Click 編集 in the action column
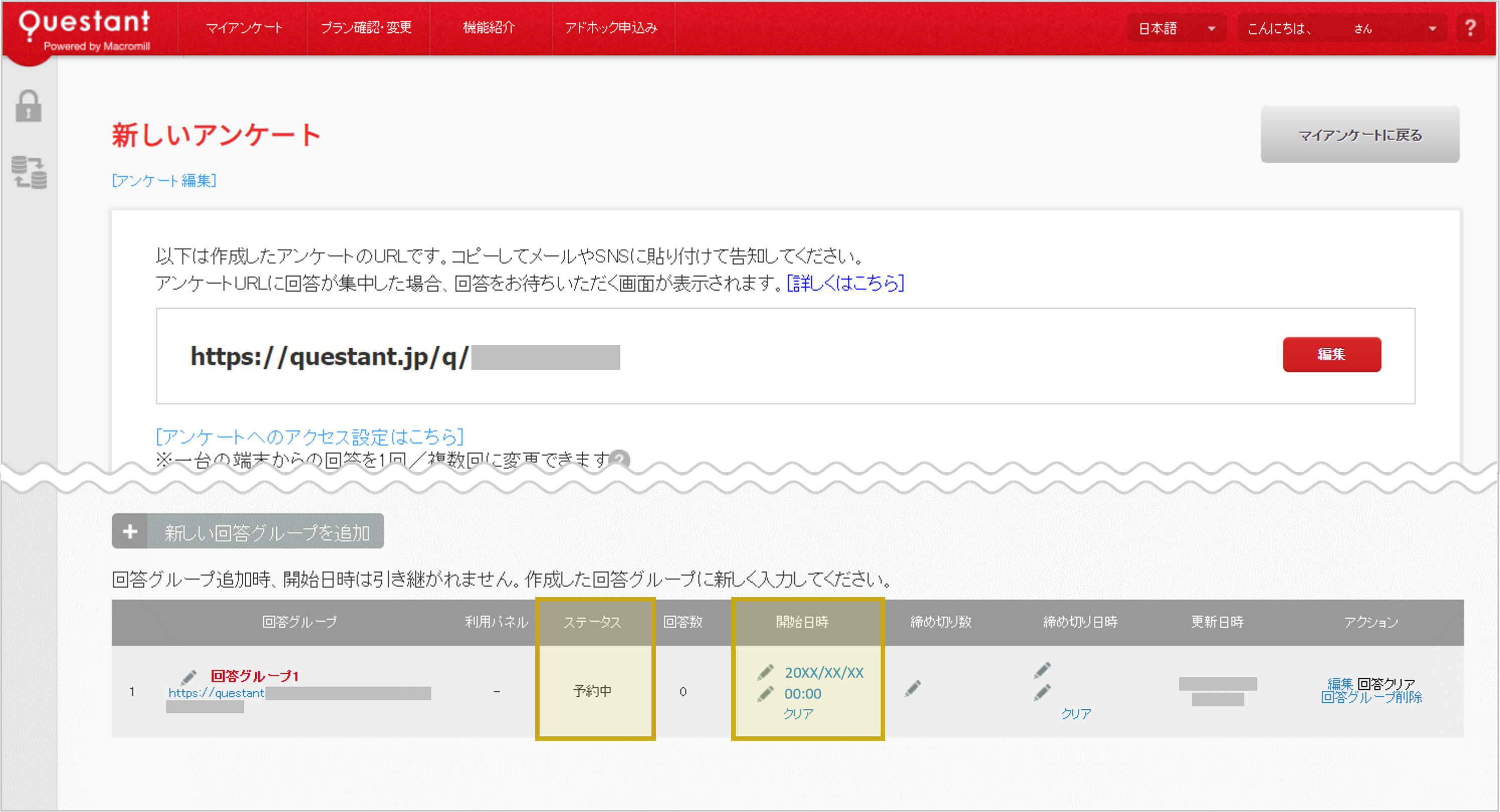 [x=1341, y=683]
